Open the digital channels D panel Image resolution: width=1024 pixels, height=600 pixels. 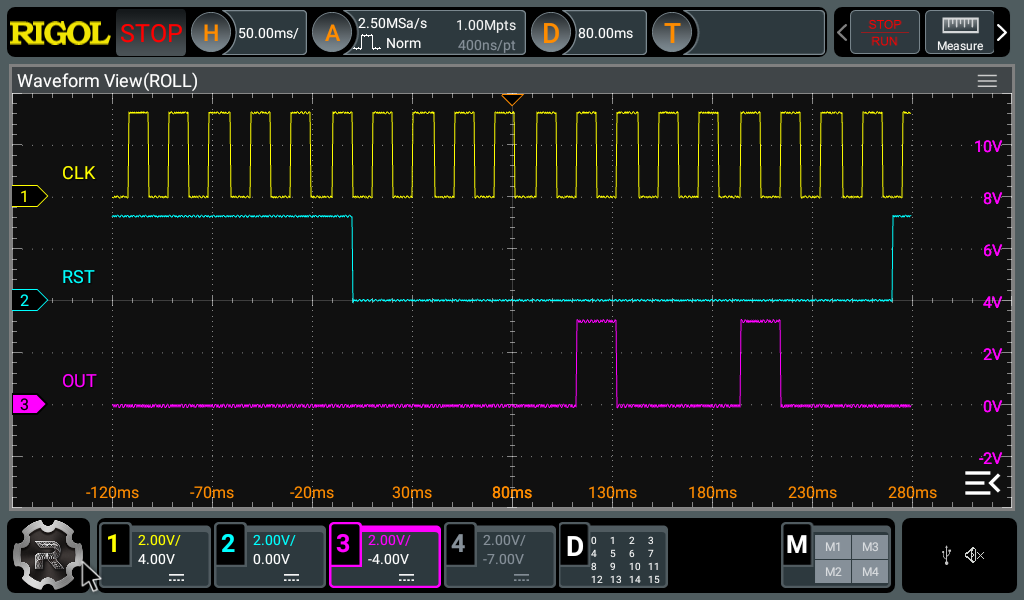coord(614,556)
